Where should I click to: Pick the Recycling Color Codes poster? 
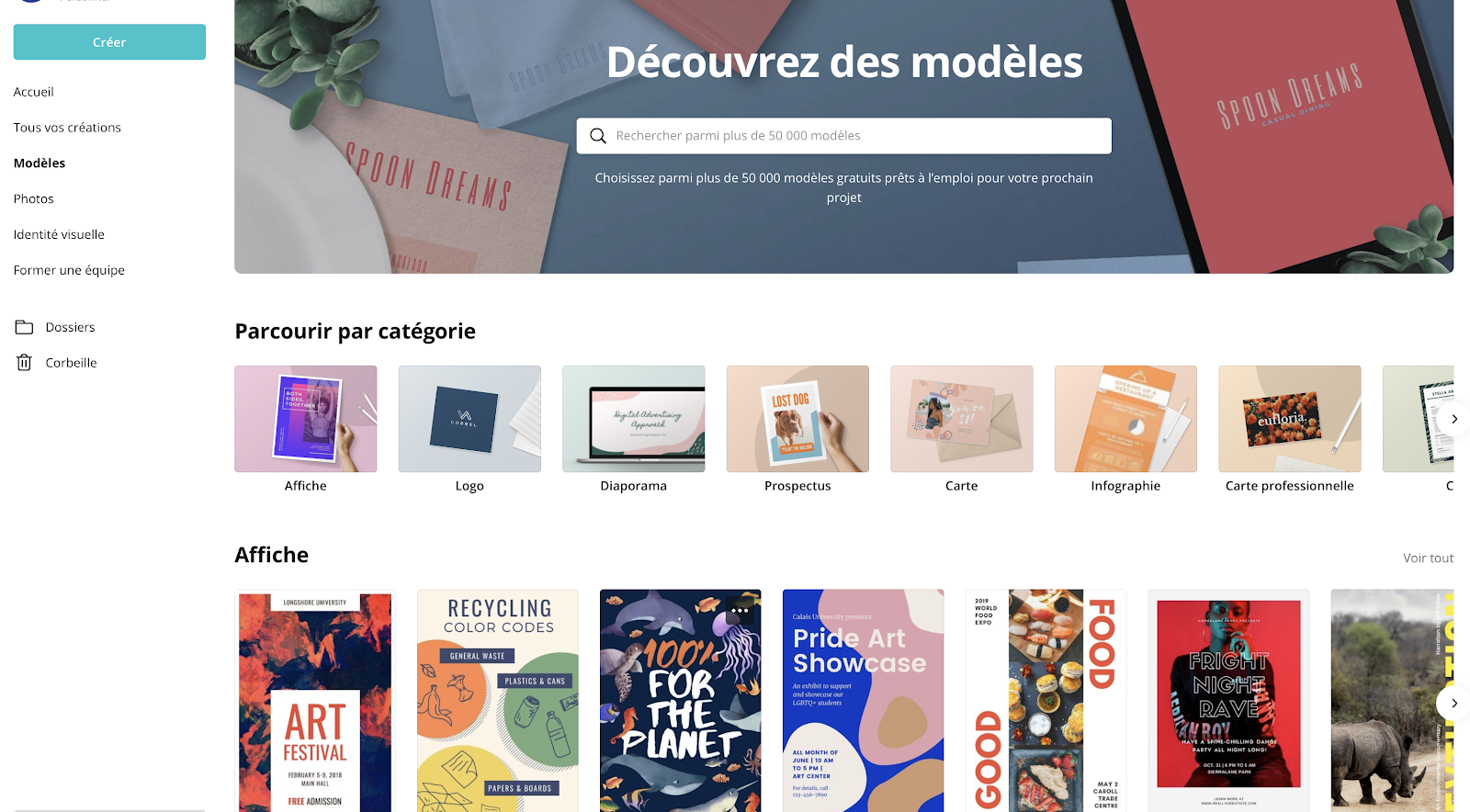click(498, 701)
